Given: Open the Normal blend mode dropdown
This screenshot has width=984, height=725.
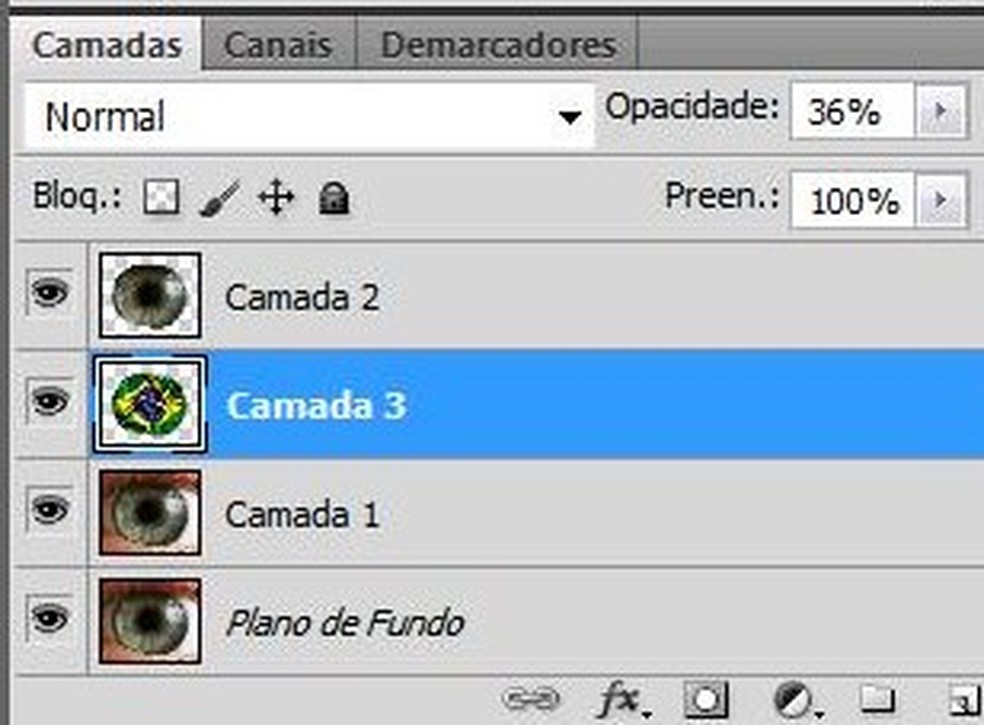Looking at the screenshot, I should [309, 116].
